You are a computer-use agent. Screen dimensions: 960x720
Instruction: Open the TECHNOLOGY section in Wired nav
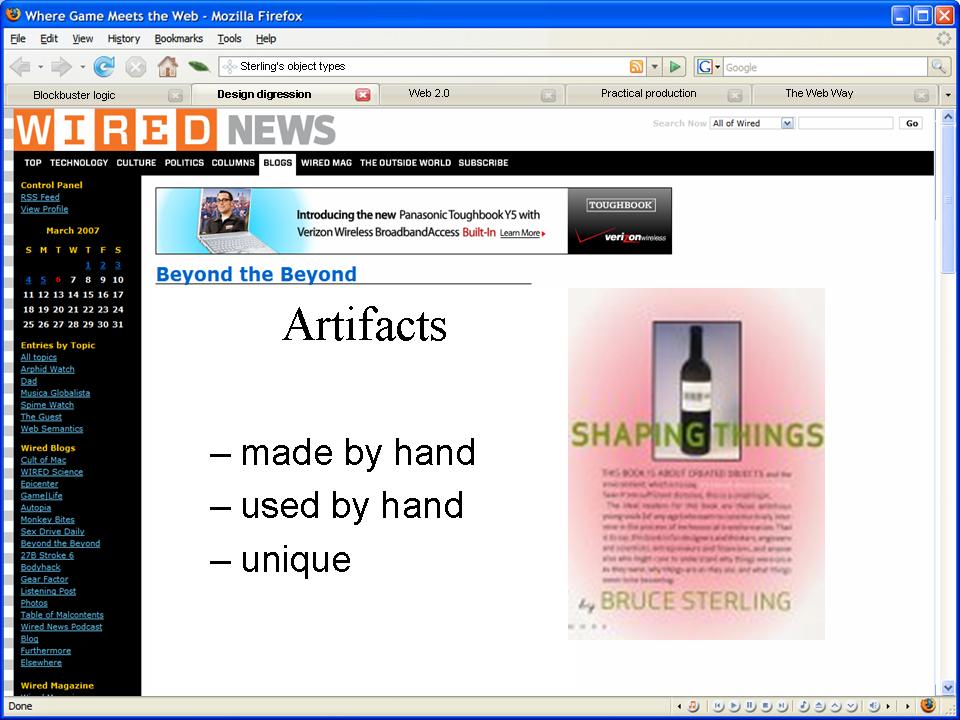point(78,163)
